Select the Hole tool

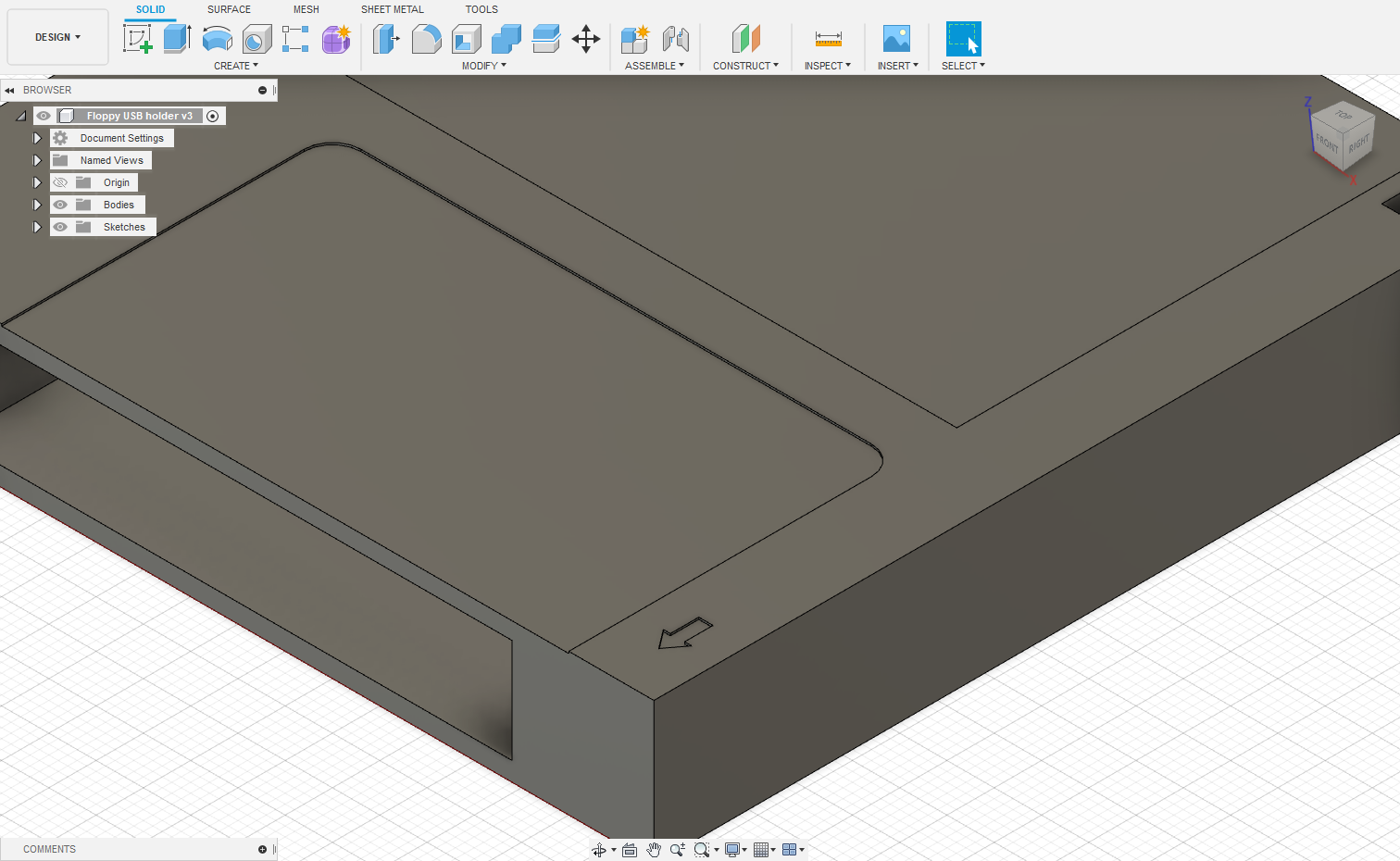[x=256, y=39]
